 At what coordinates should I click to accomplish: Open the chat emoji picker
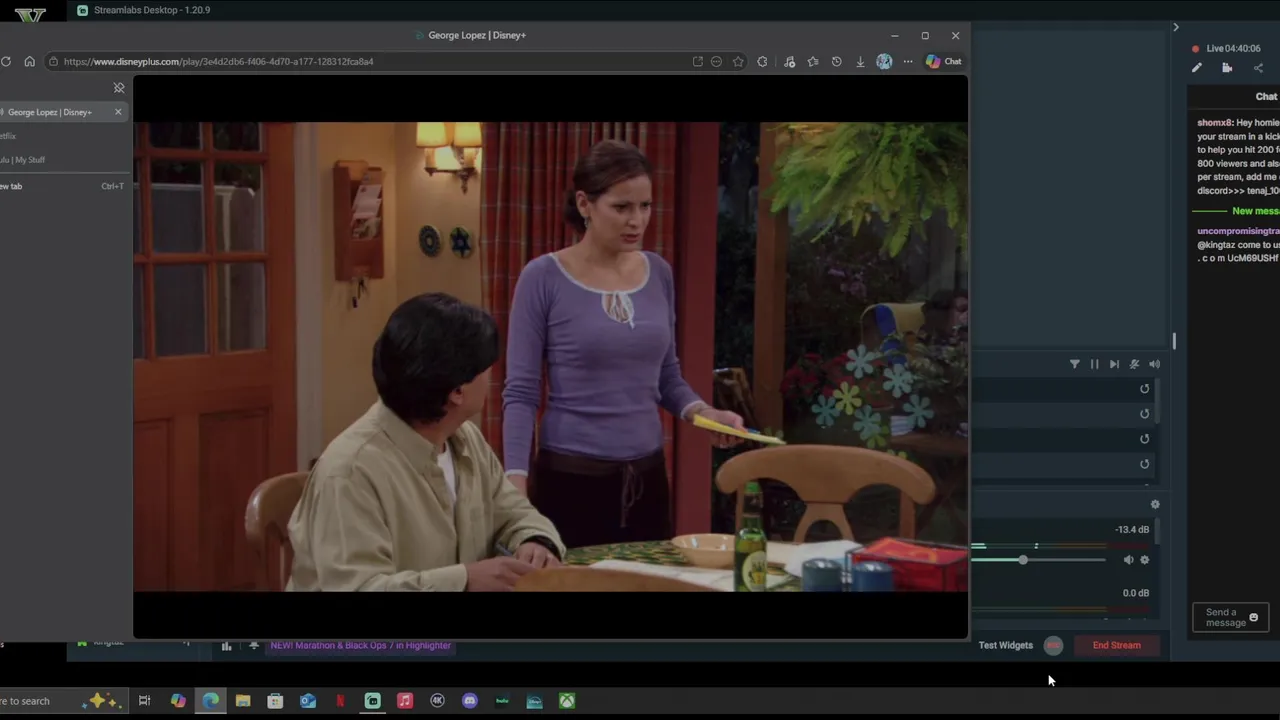click(1253, 618)
